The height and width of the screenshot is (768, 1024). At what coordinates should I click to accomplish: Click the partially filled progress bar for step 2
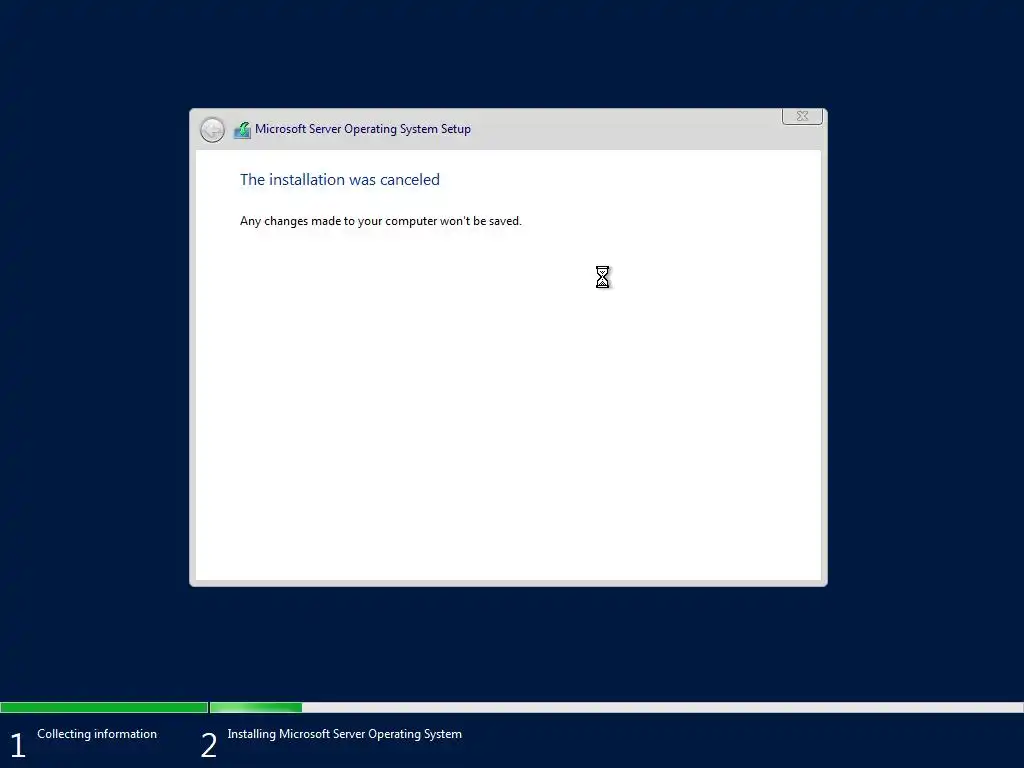[x=616, y=707]
